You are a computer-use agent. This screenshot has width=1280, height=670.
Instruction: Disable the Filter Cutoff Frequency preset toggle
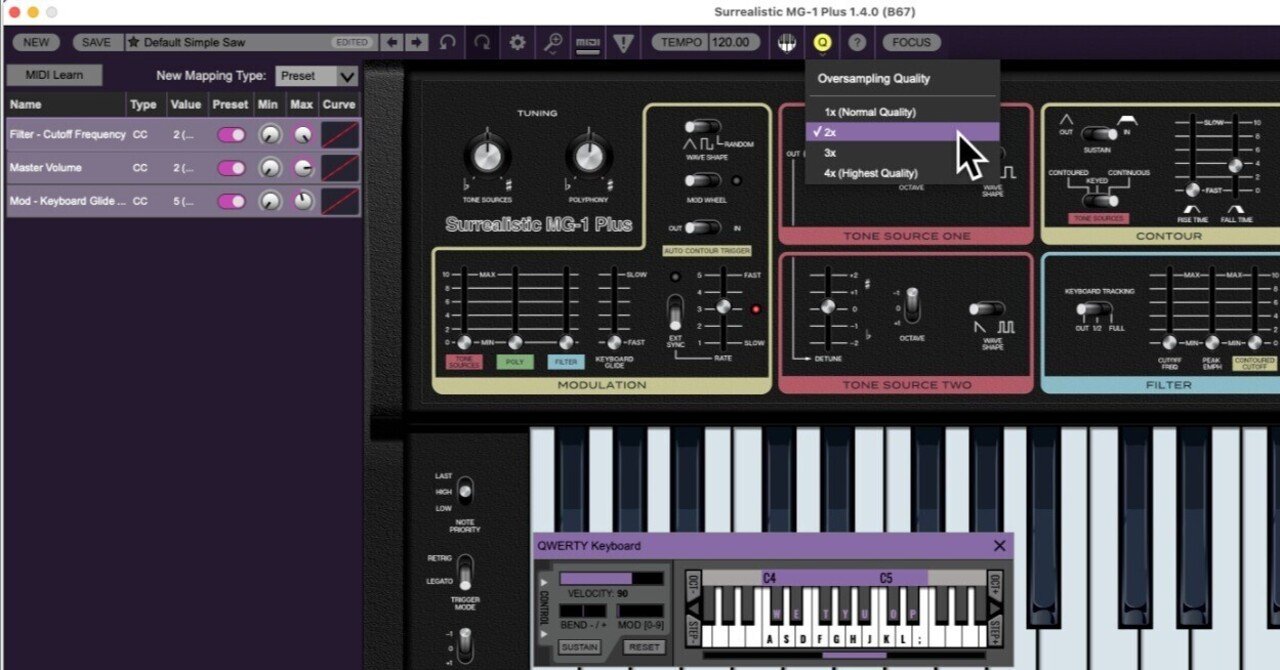pyautogui.click(x=230, y=134)
